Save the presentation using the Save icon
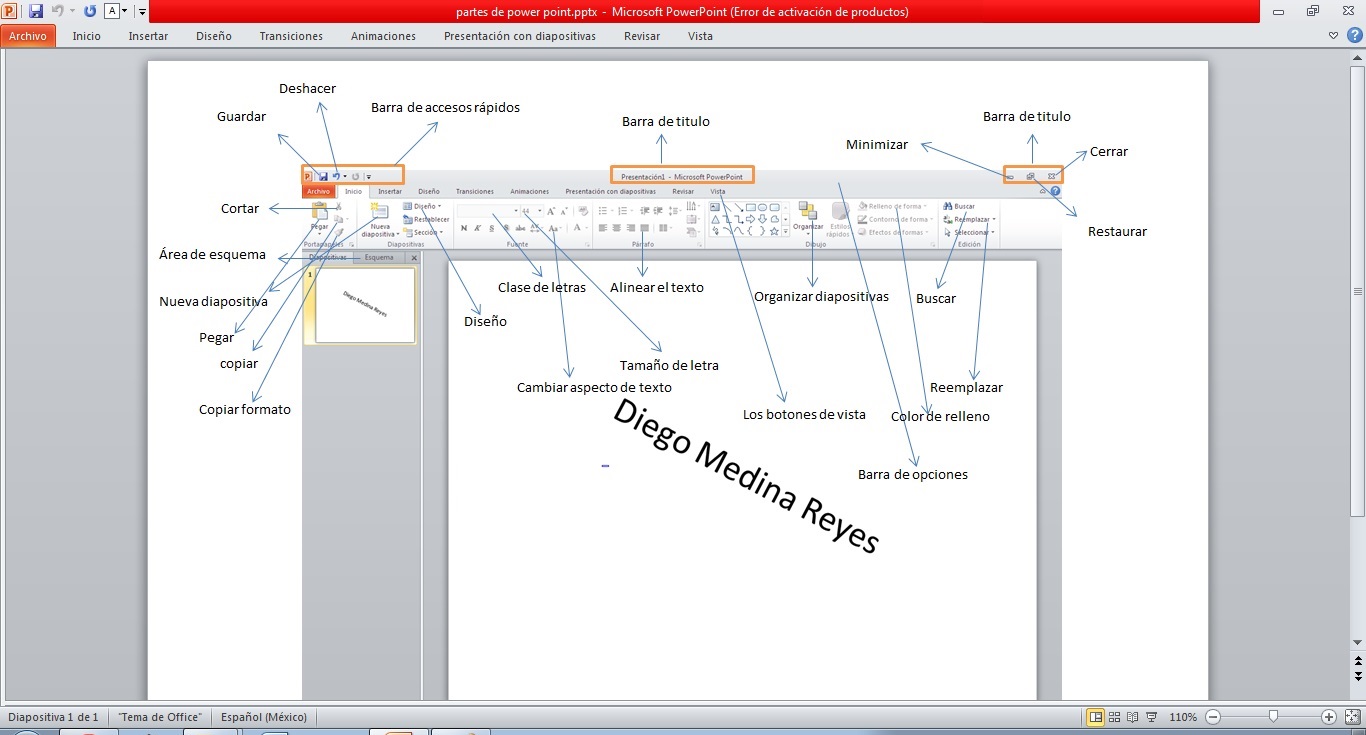This screenshot has height=735, width=1366. (36, 10)
